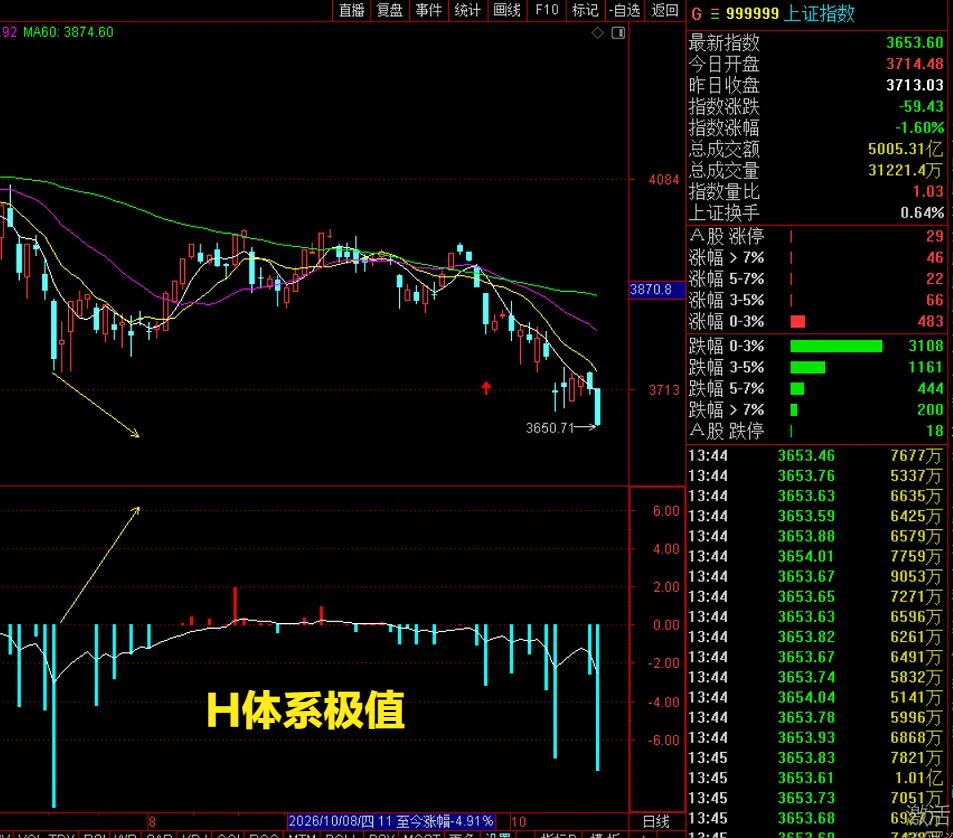Click the tick row with 3654.01

[816, 556]
